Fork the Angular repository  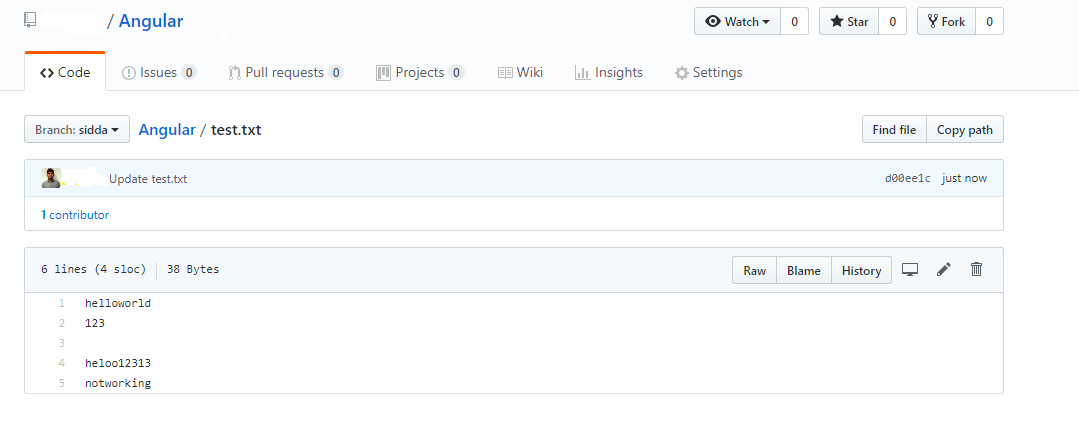945,22
